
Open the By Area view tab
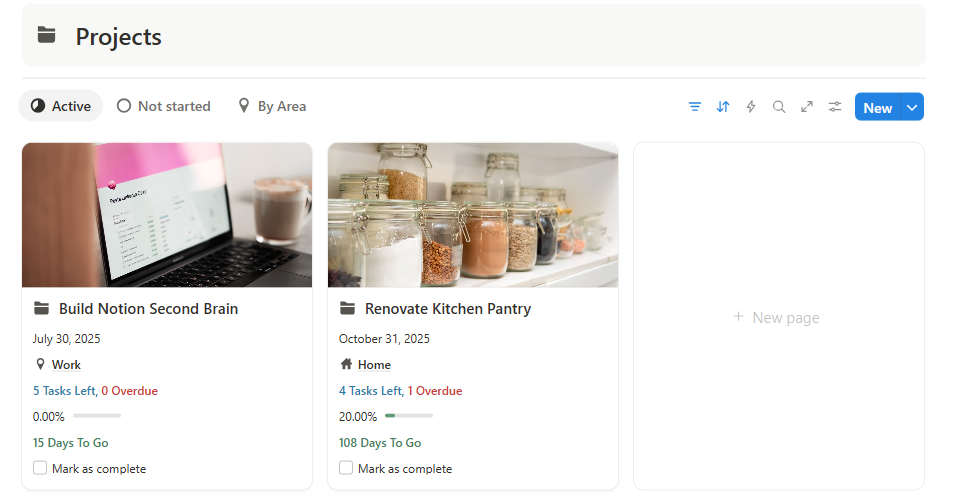tap(272, 106)
